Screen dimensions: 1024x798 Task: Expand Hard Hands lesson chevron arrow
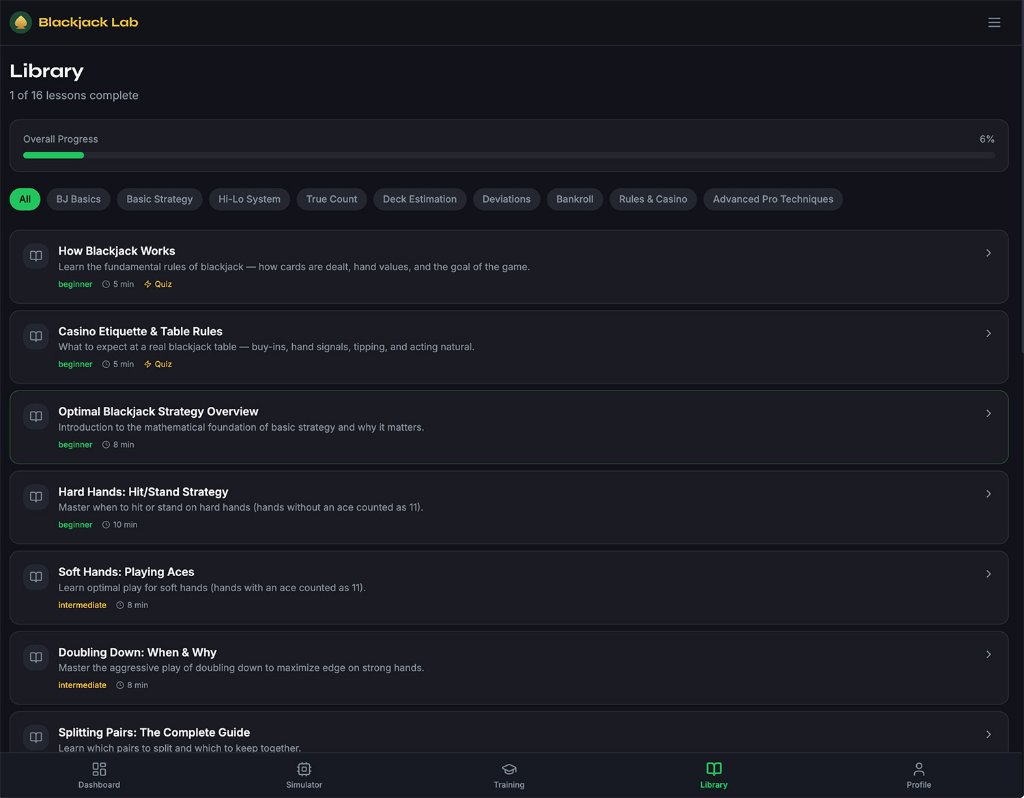coord(988,494)
